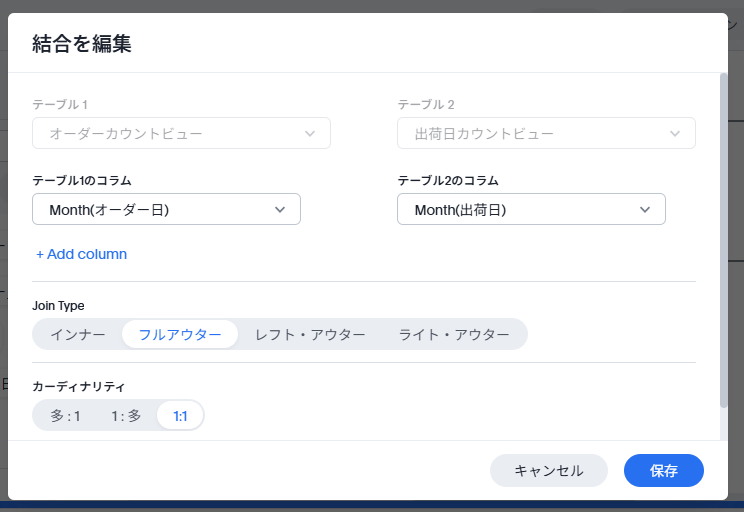
Task: Select フルアウター join type
Action: coord(180,335)
